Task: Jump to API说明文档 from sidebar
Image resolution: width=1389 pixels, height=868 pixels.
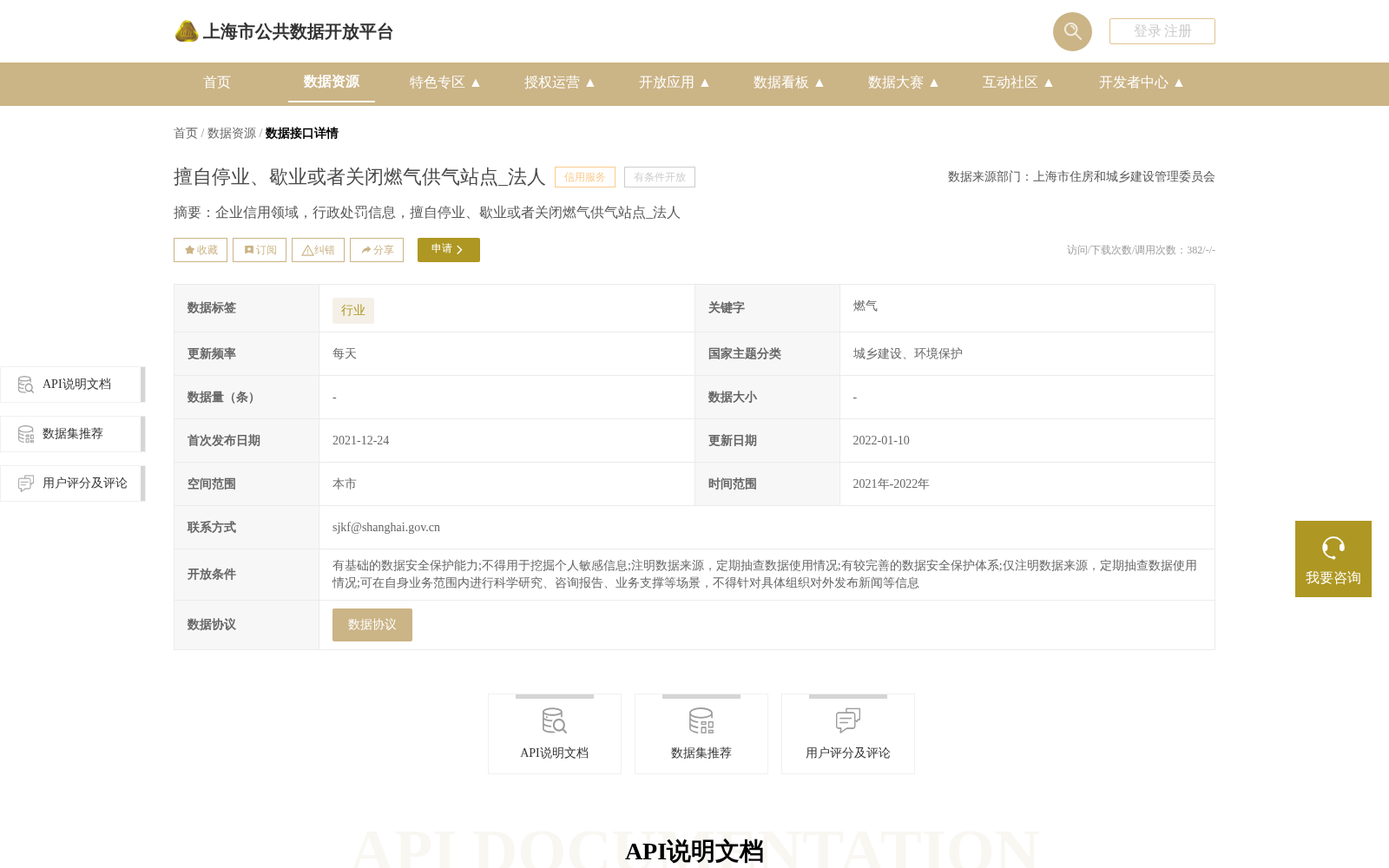Action: pos(73,385)
